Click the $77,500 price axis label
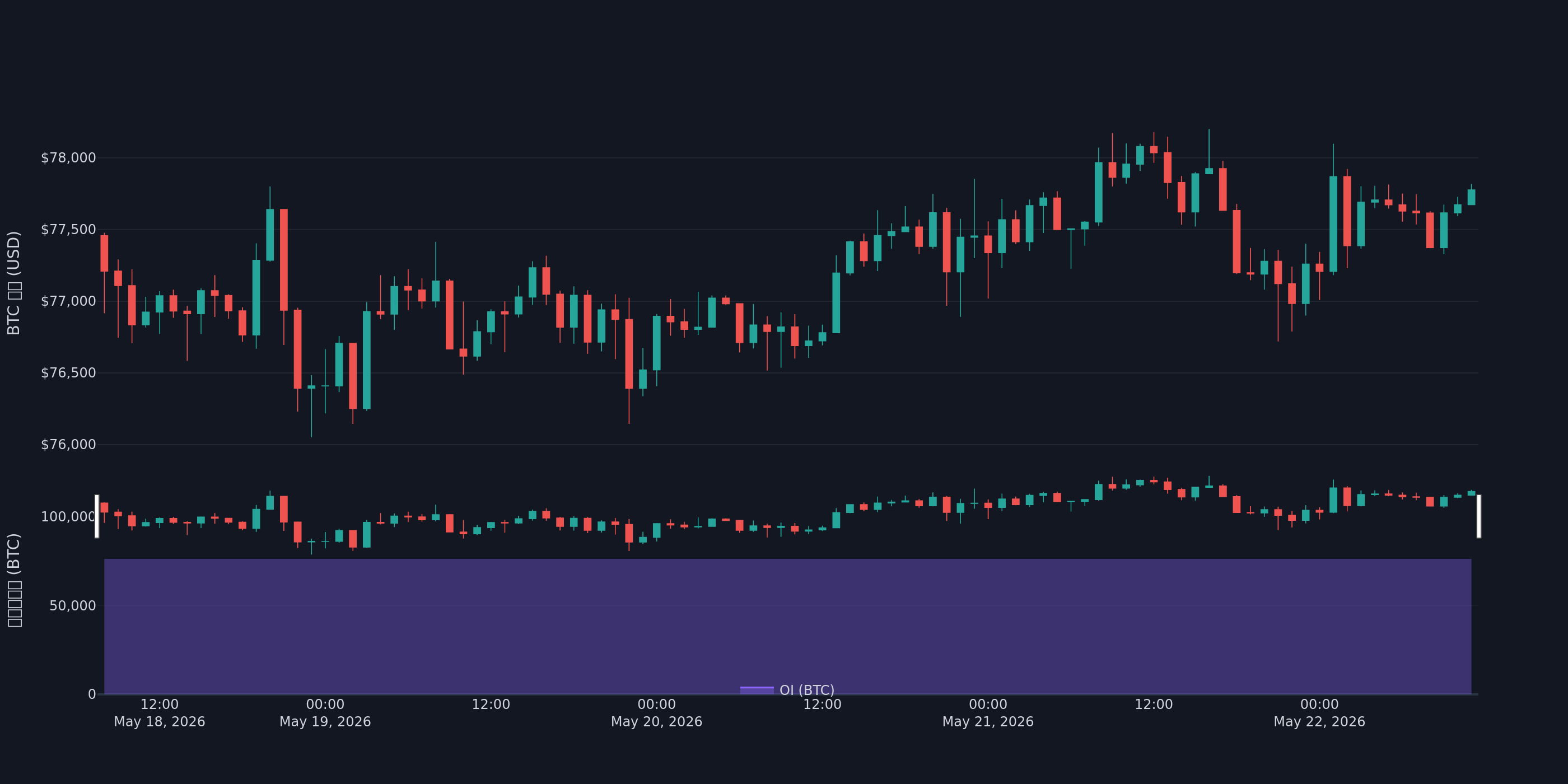Screen dimensions: 1568x784 coord(68,230)
